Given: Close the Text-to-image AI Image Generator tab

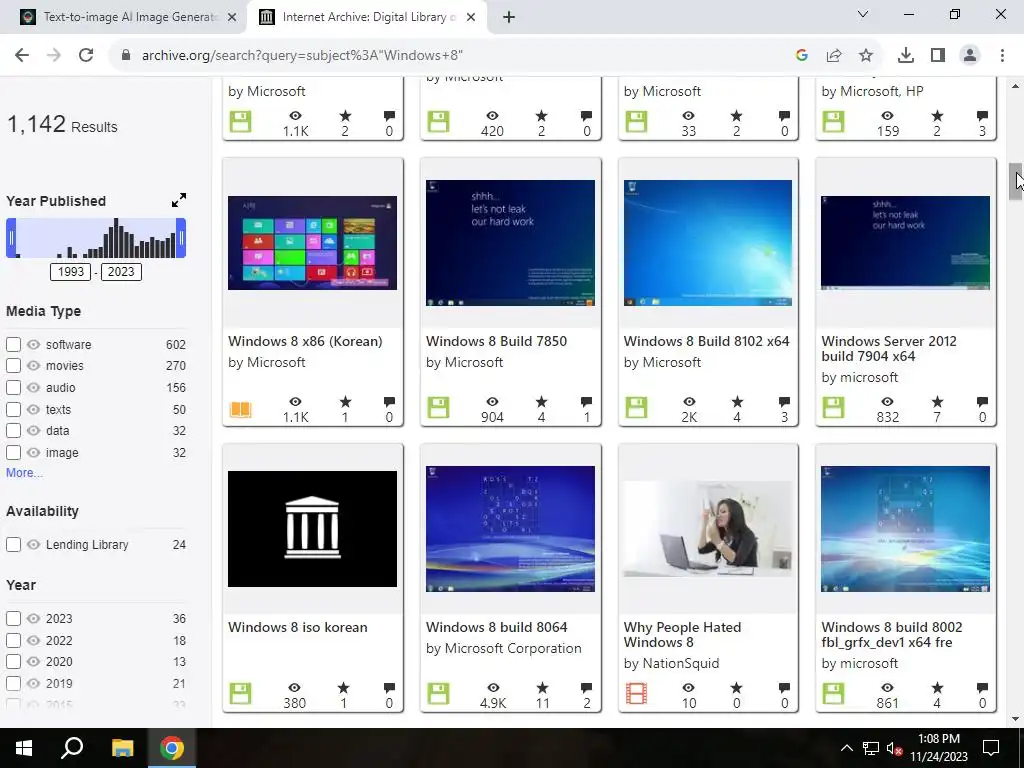Looking at the screenshot, I should 232,18.
